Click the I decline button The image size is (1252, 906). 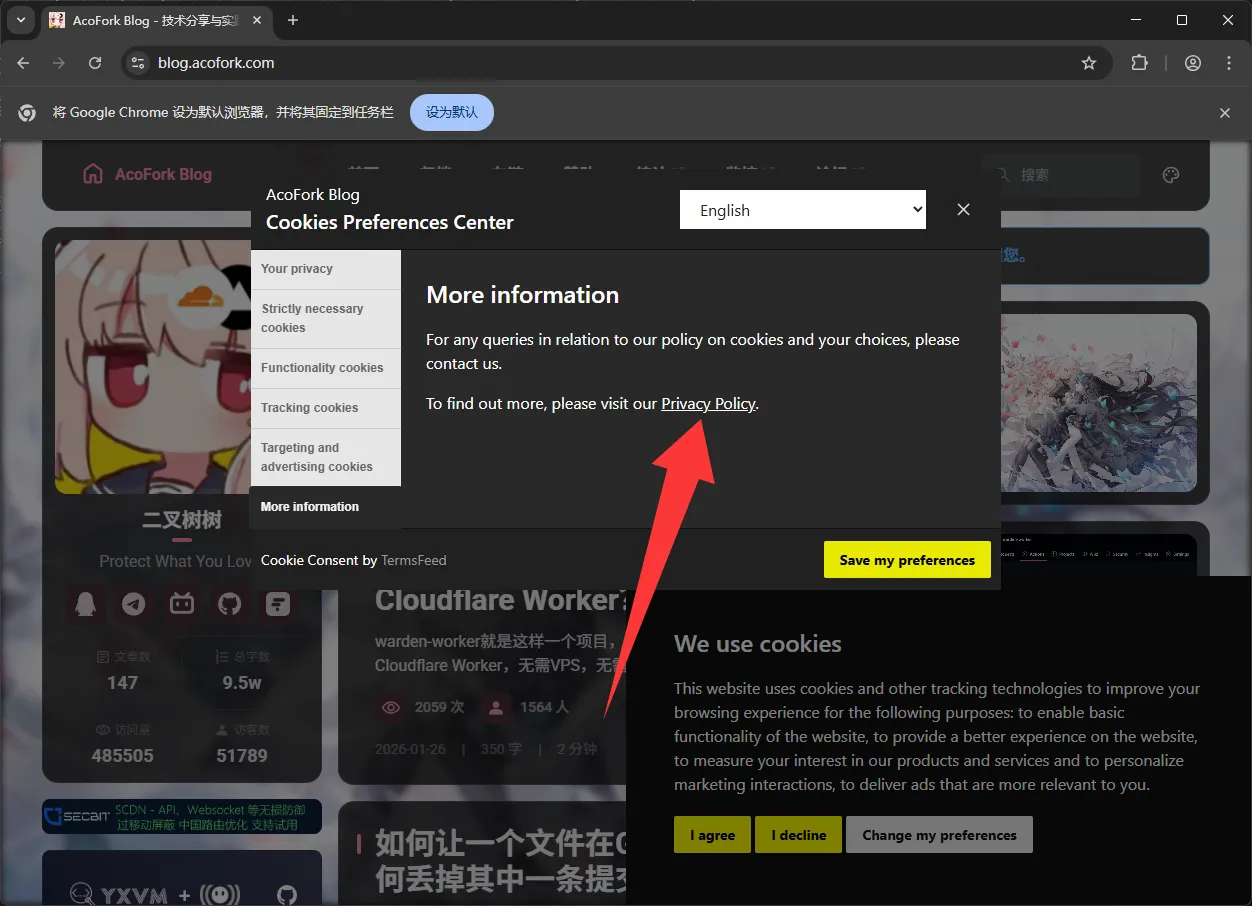coord(798,835)
